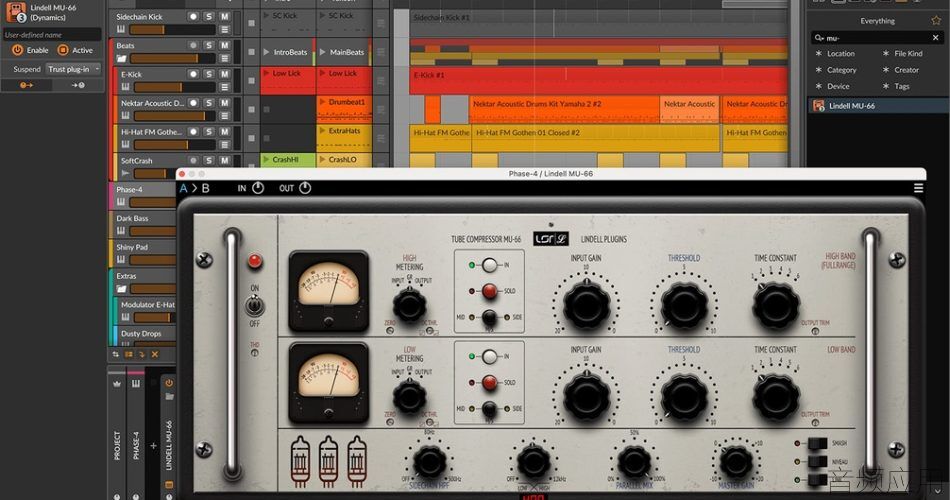
Task: Open the list icon on Sidechain Kick track
Action: tap(224, 29)
